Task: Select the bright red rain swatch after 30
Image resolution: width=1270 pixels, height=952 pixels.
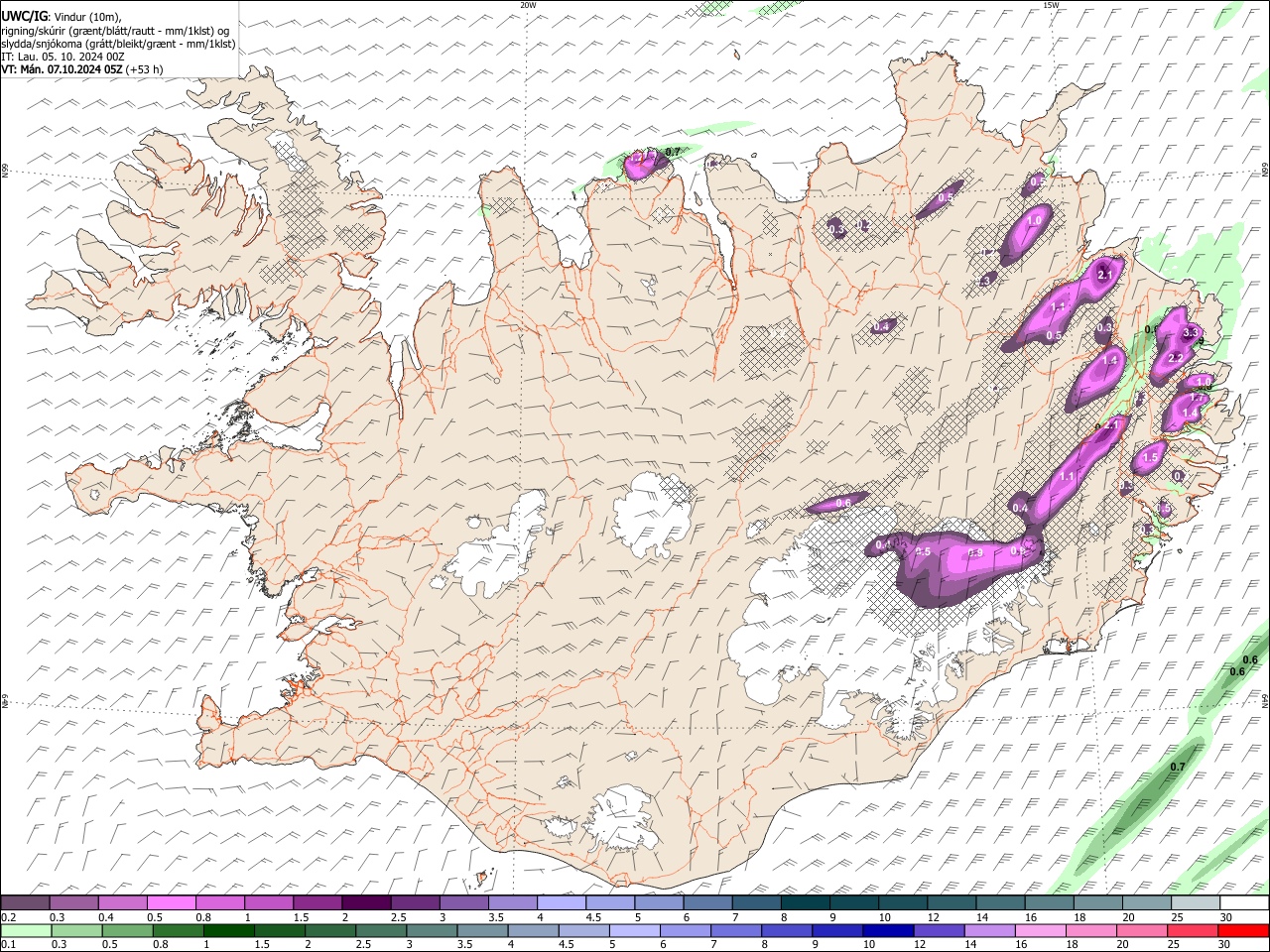Action: (x=1243, y=931)
